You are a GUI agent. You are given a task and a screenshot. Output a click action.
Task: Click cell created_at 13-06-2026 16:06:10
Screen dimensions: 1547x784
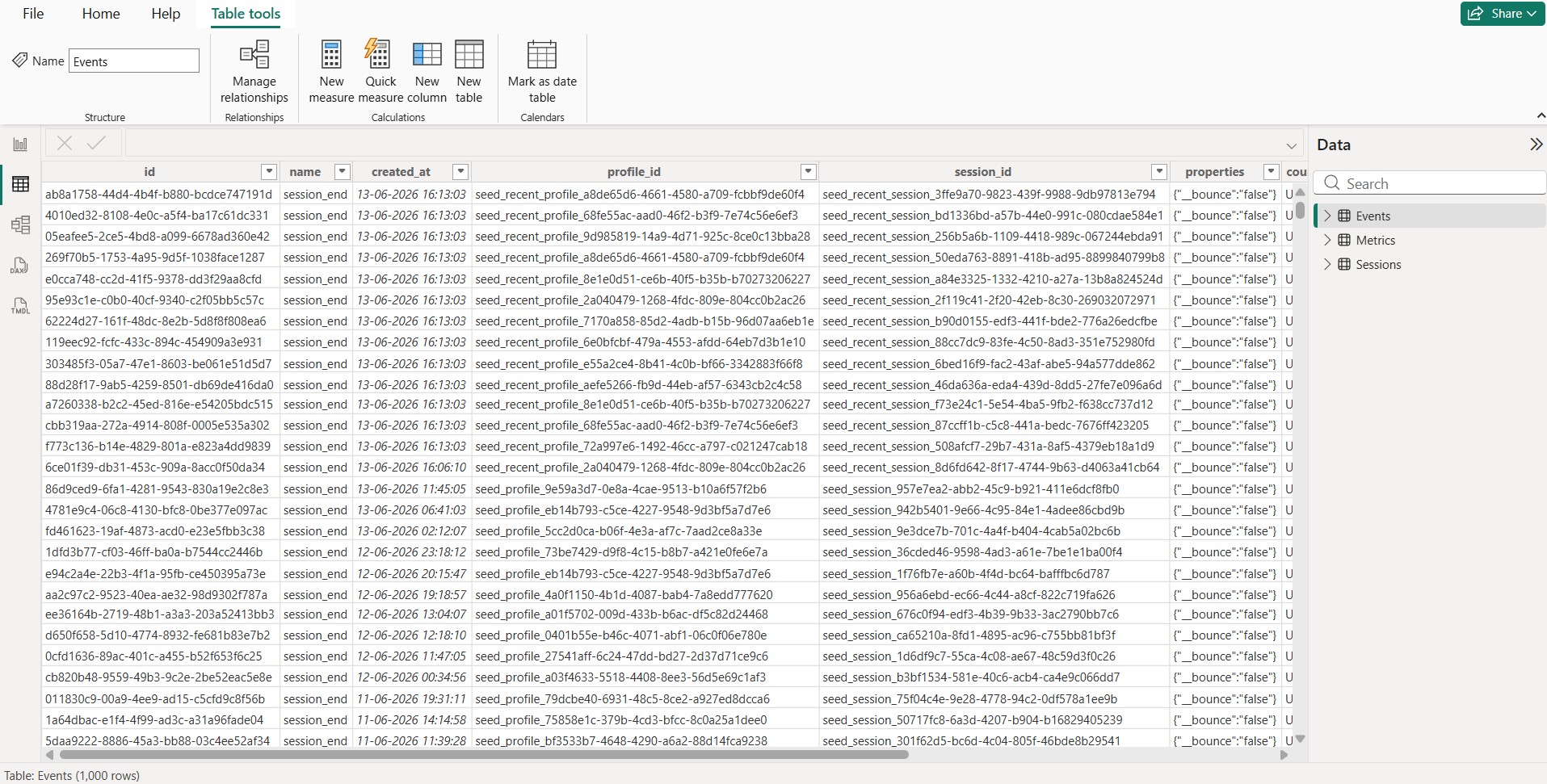411,467
